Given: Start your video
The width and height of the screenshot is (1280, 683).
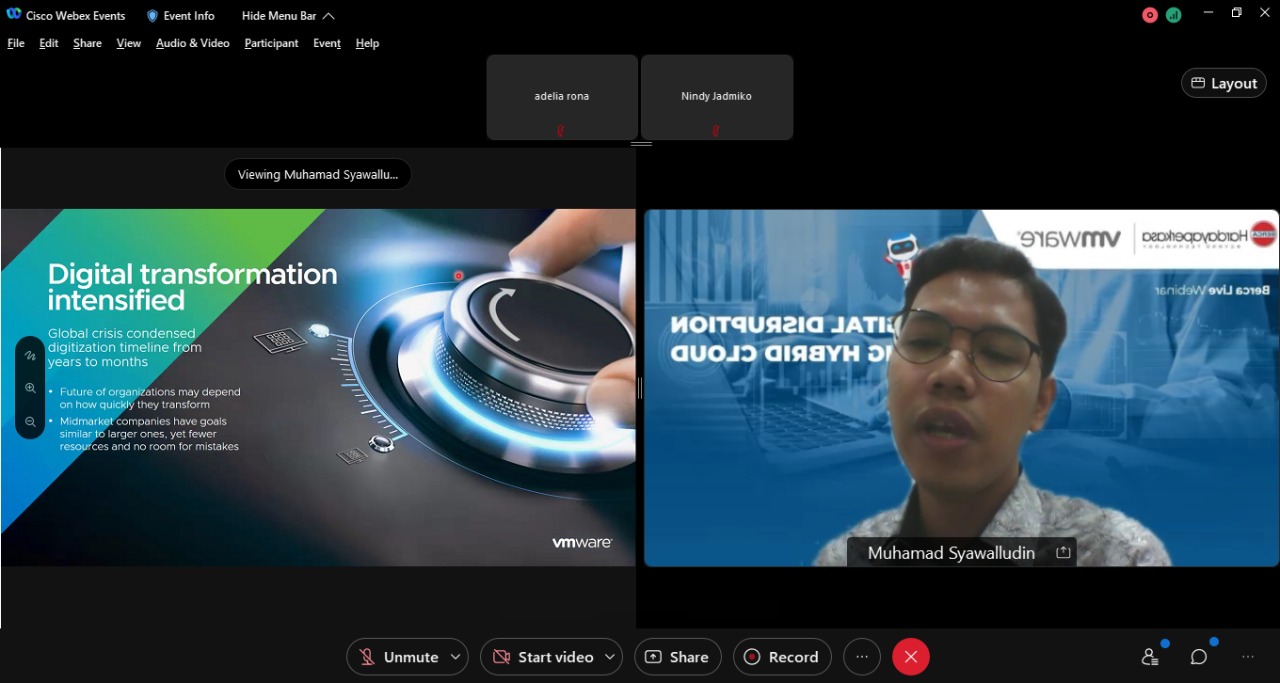Looking at the screenshot, I should [x=544, y=657].
